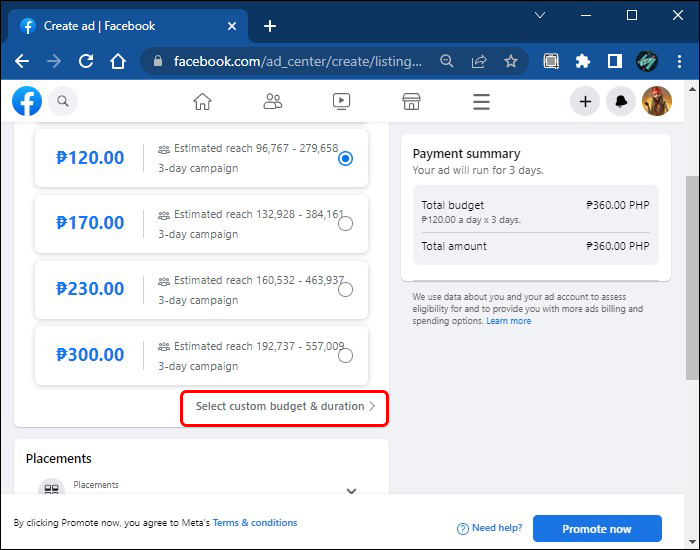The height and width of the screenshot is (550, 700).
Task: Open the browser home page icon
Action: [x=118, y=61]
